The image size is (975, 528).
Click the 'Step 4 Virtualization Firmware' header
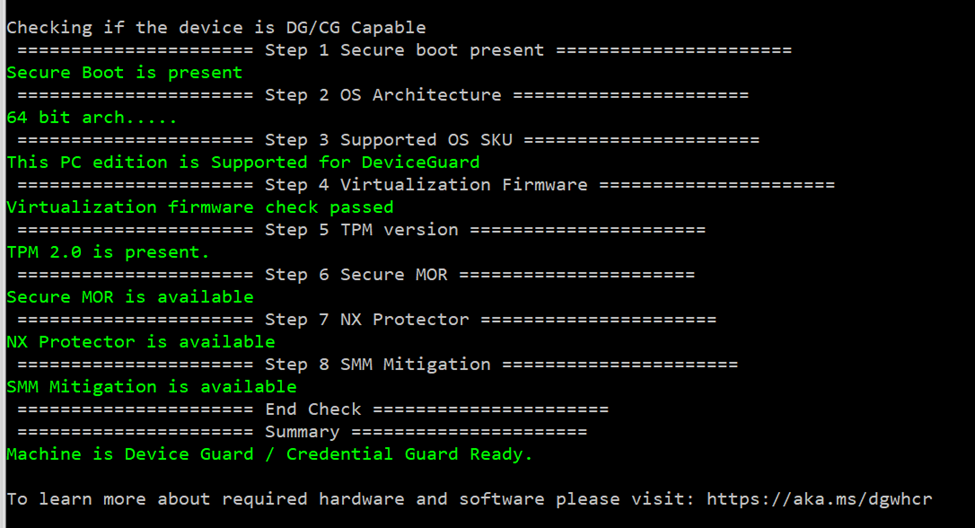click(426, 185)
